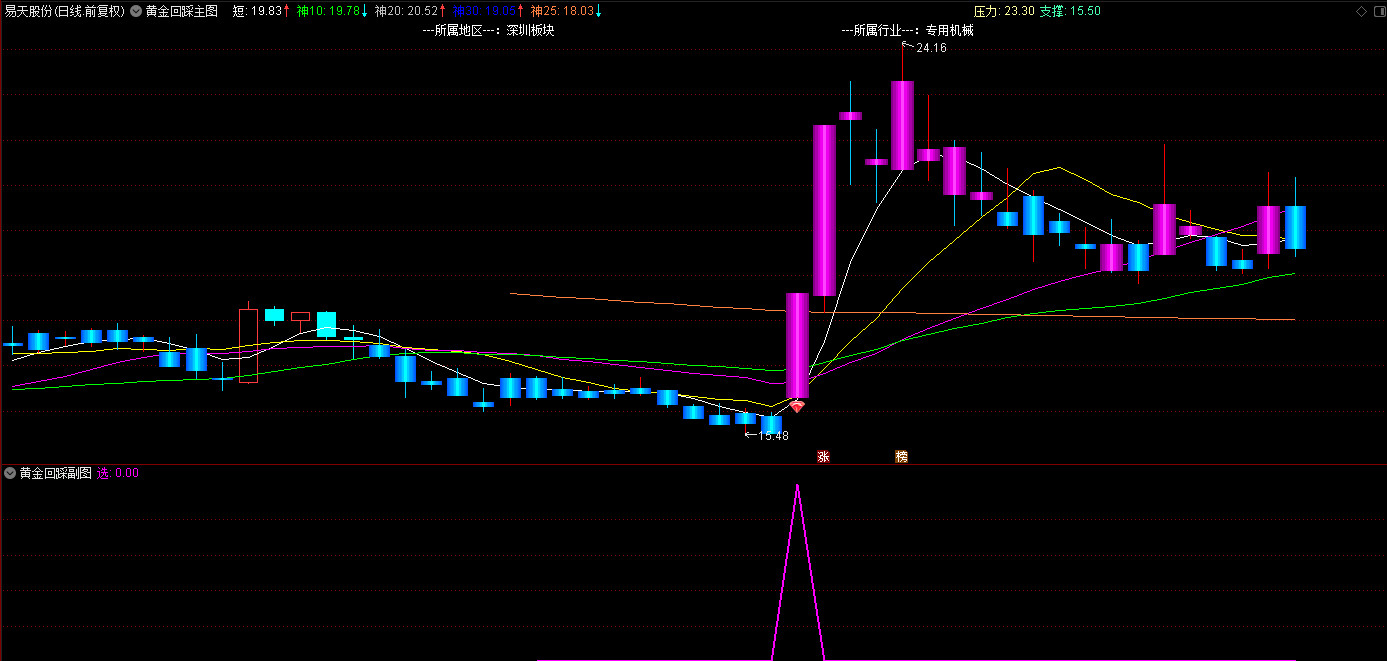Click the diamond icon at top right
This screenshot has height=661, width=1387.
[1361, 11]
